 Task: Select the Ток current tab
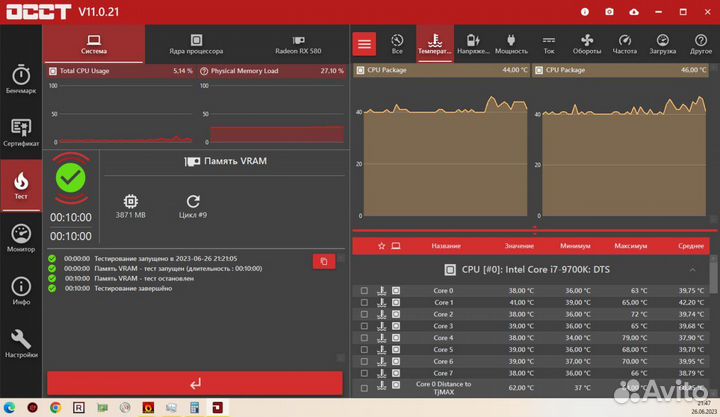[549, 44]
